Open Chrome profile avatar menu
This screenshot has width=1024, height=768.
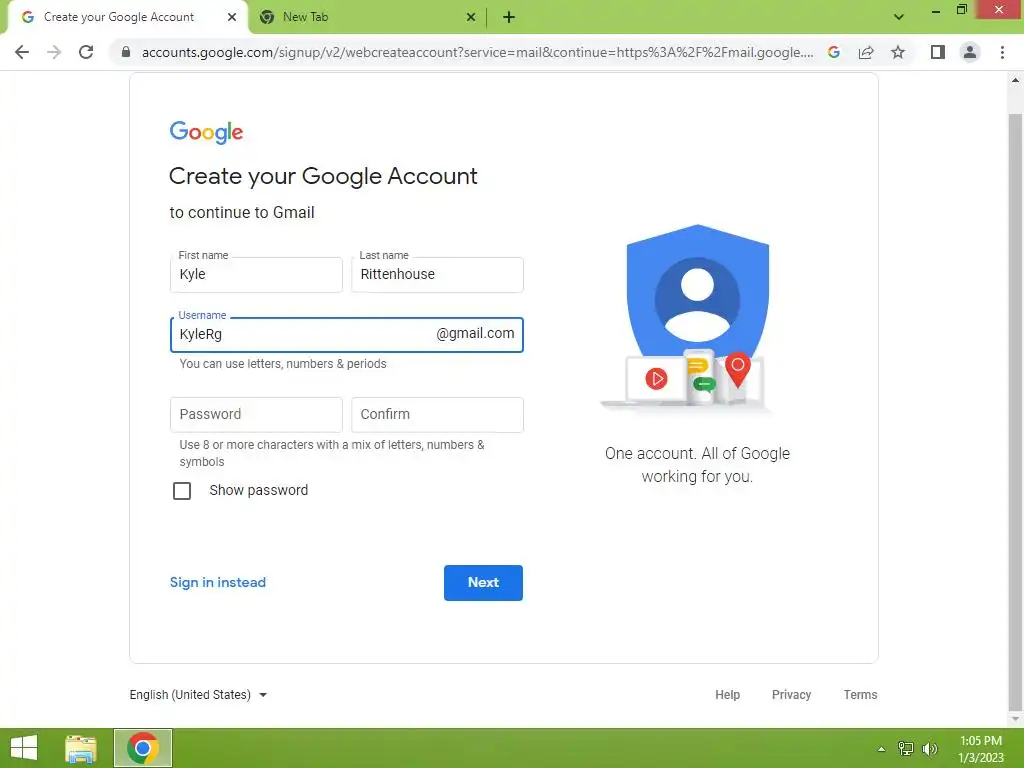970,52
